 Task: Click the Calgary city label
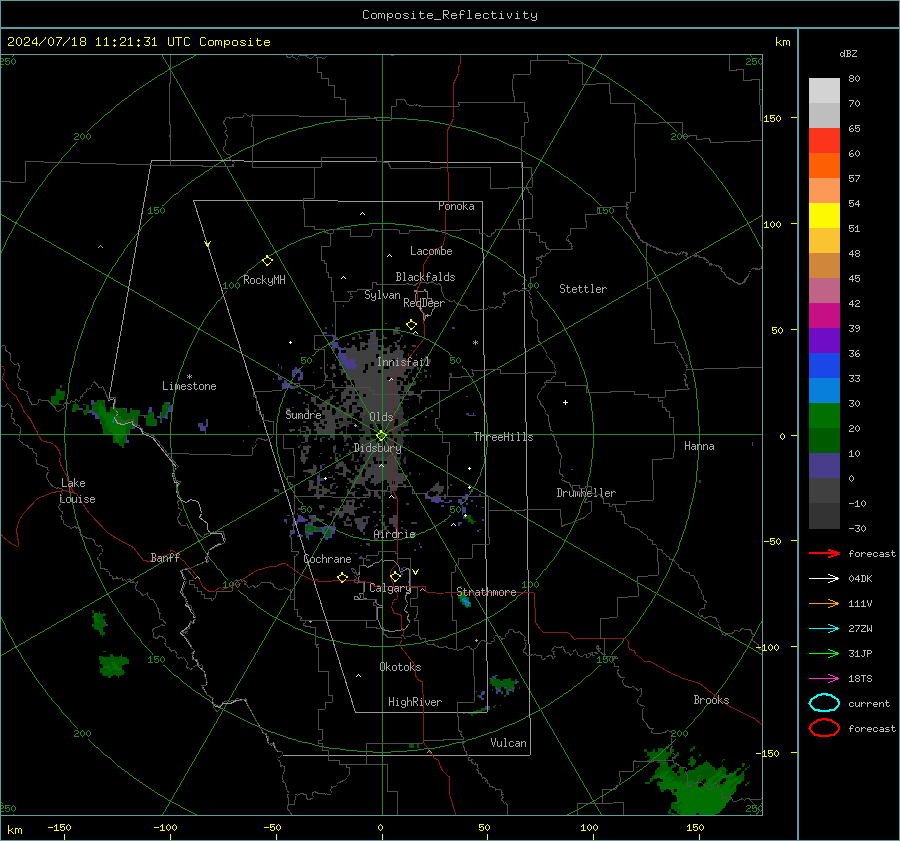pyautogui.click(x=390, y=588)
